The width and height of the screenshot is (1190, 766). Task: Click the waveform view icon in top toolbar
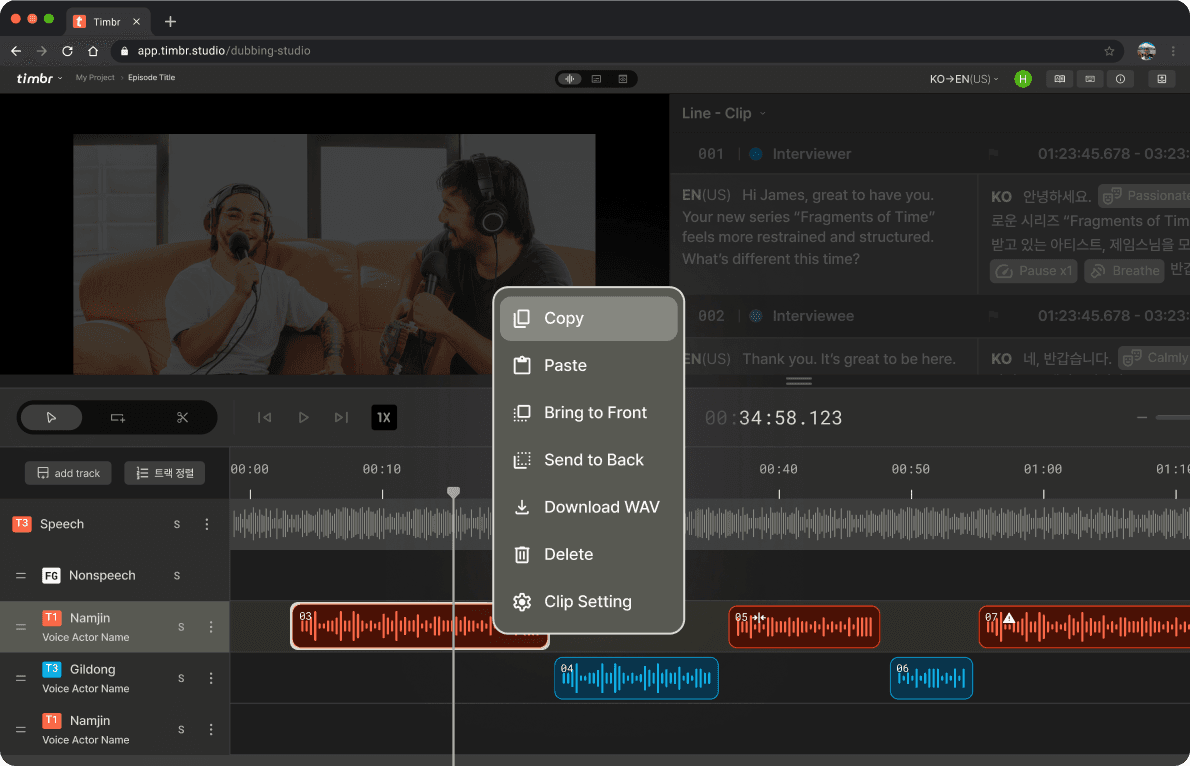[569, 78]
